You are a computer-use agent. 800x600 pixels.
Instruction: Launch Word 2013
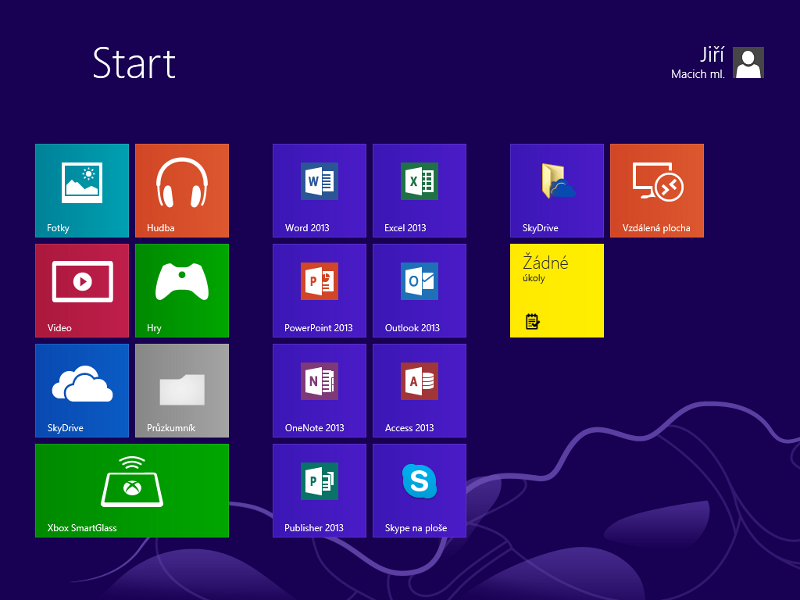(319, 190)
